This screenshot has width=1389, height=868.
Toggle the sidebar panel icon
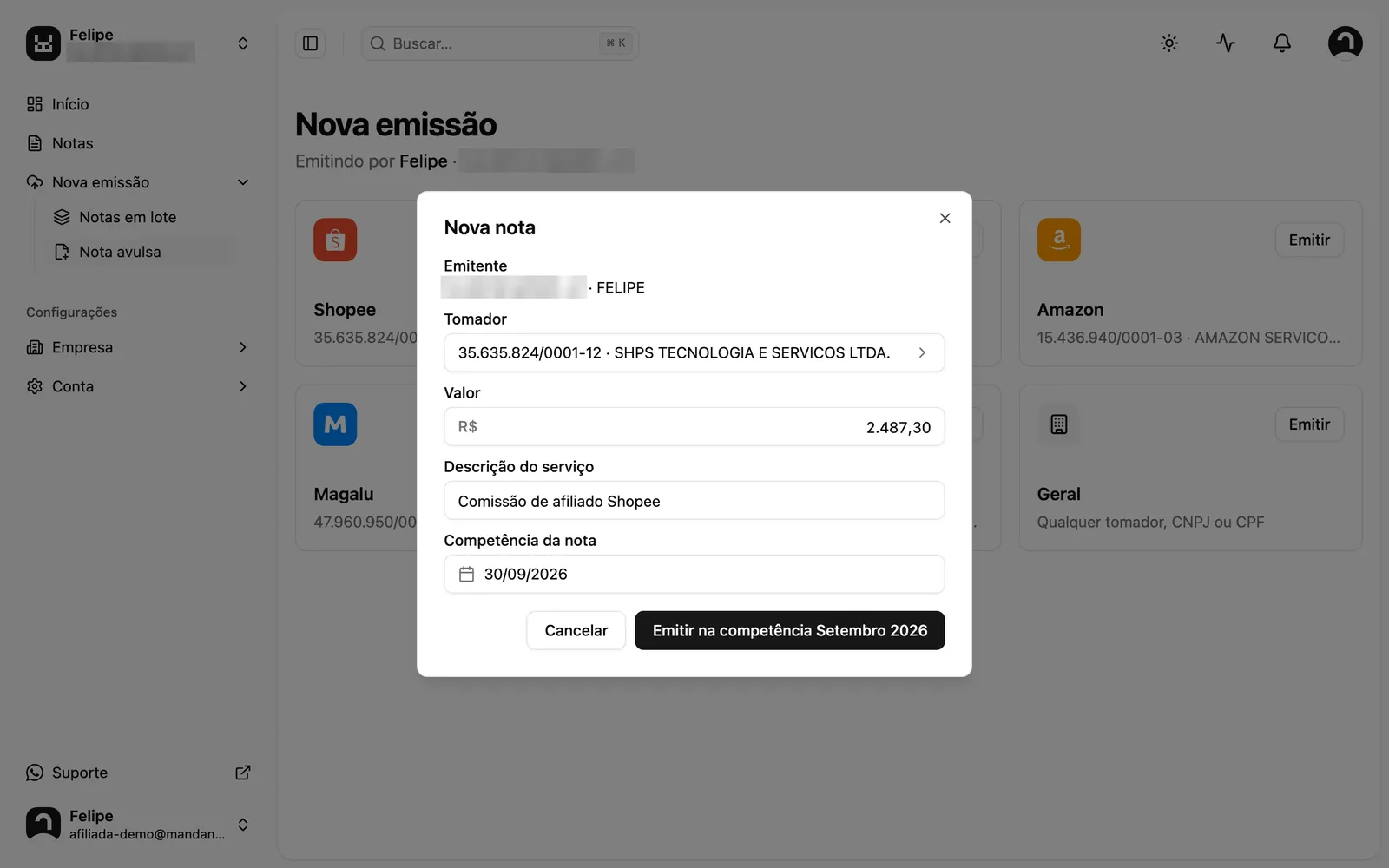point(310,43)
